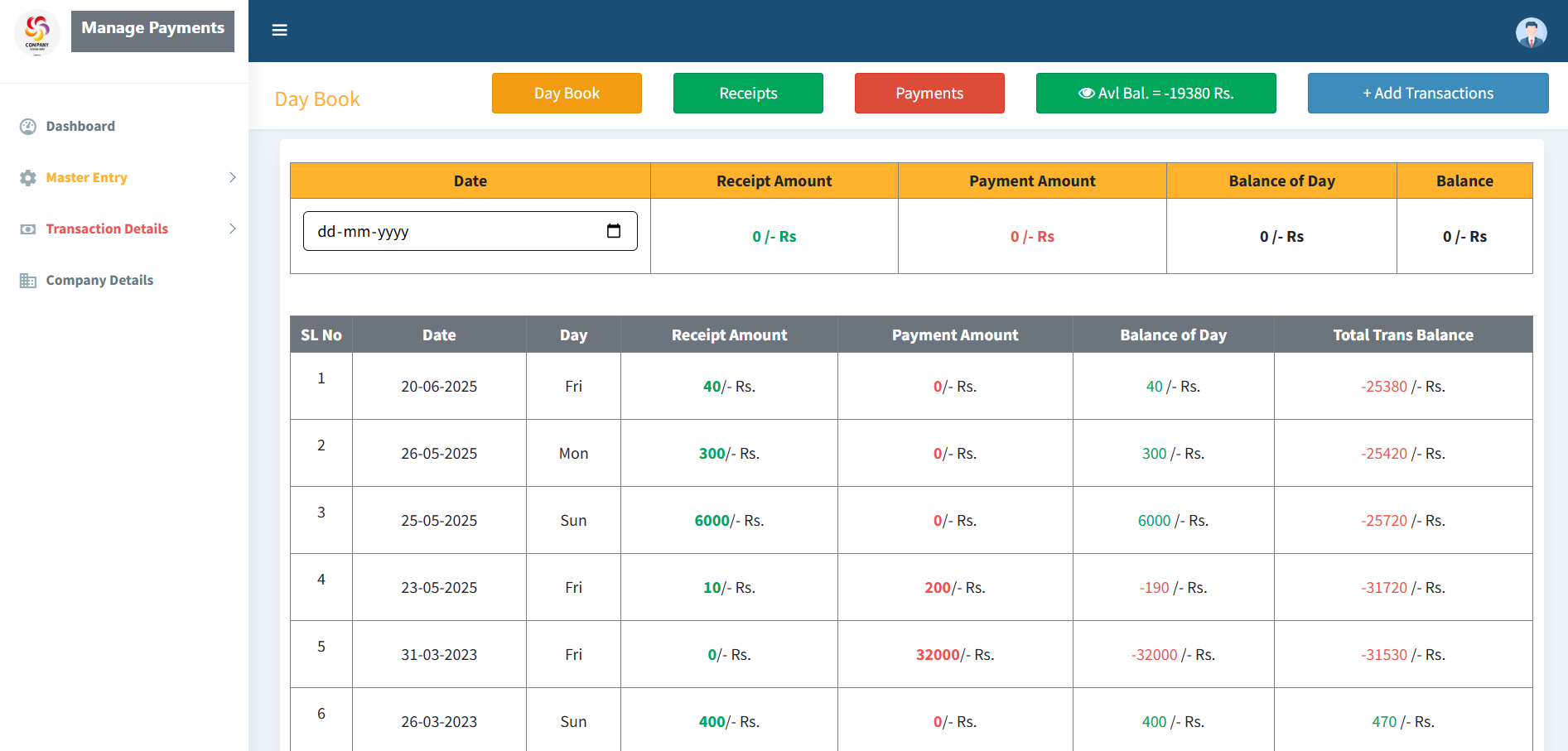Image resolution: width=1568 pixels, height=751 pixels.
Task: Click the hamburger menu icon
Action: pos(280,31)
